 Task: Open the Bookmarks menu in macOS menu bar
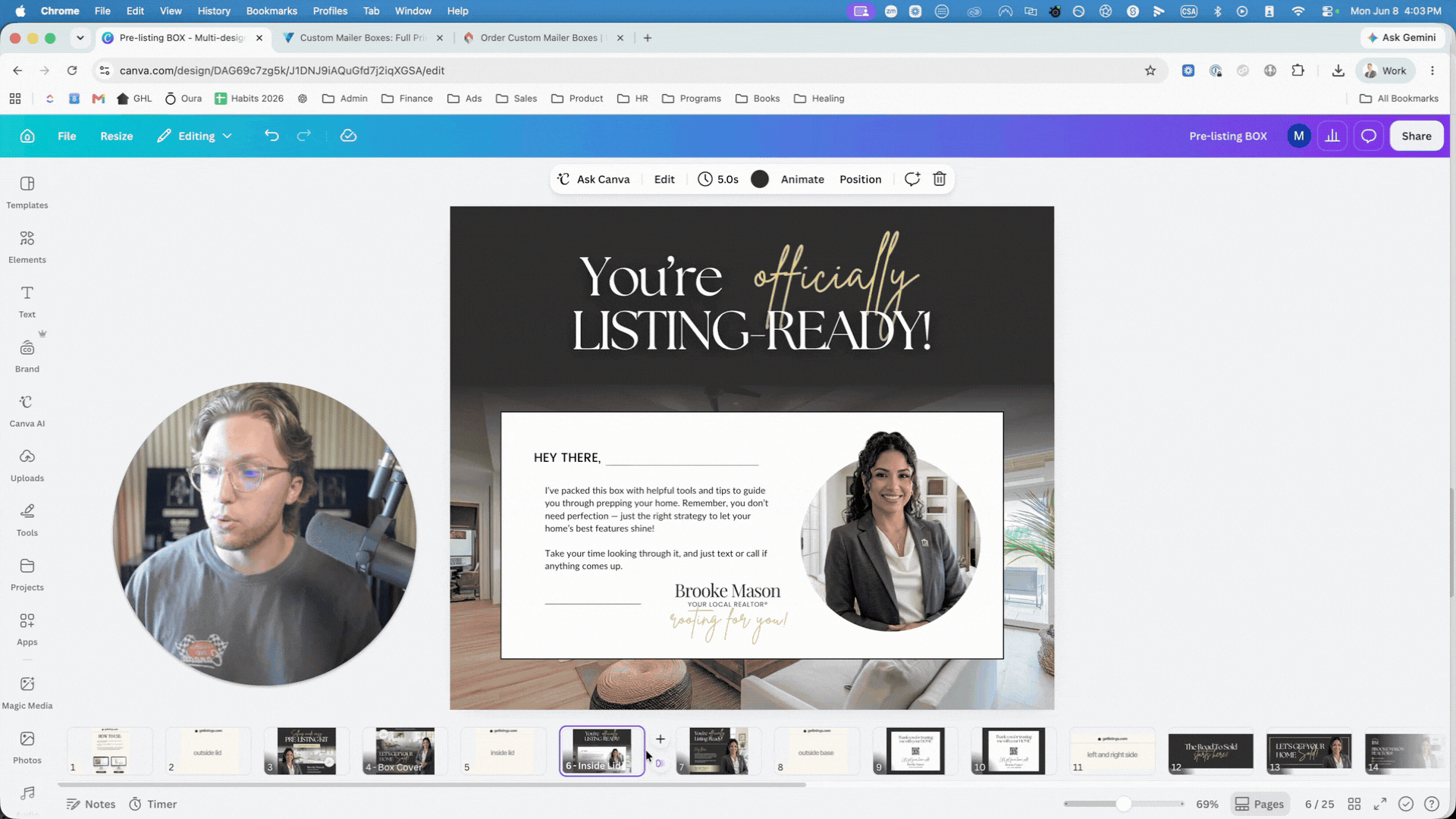[x=271, y=11]
